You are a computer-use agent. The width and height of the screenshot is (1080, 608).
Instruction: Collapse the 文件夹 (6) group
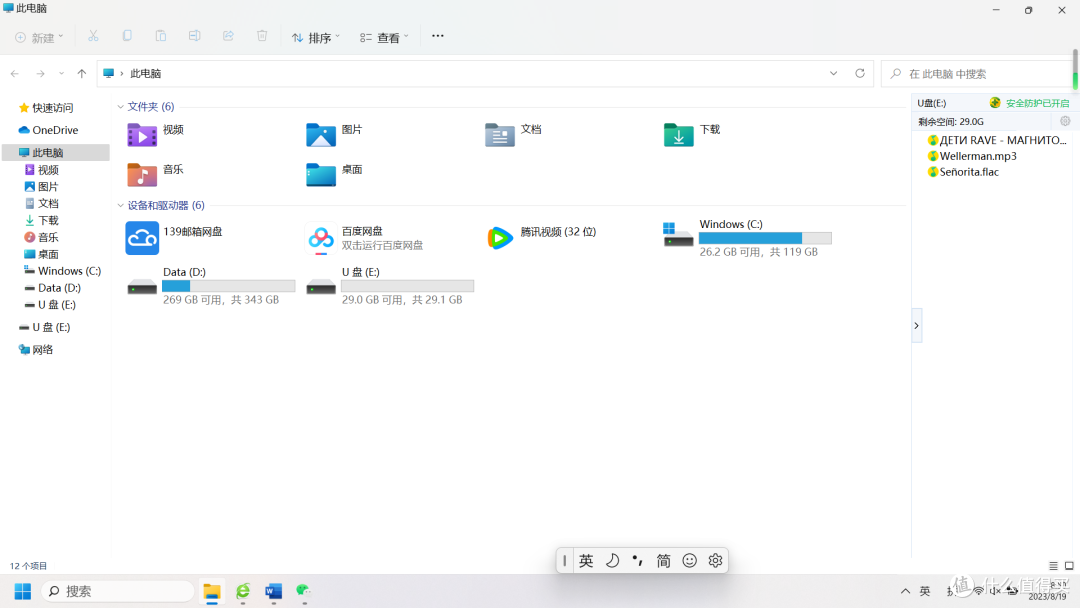click(121, 107)
